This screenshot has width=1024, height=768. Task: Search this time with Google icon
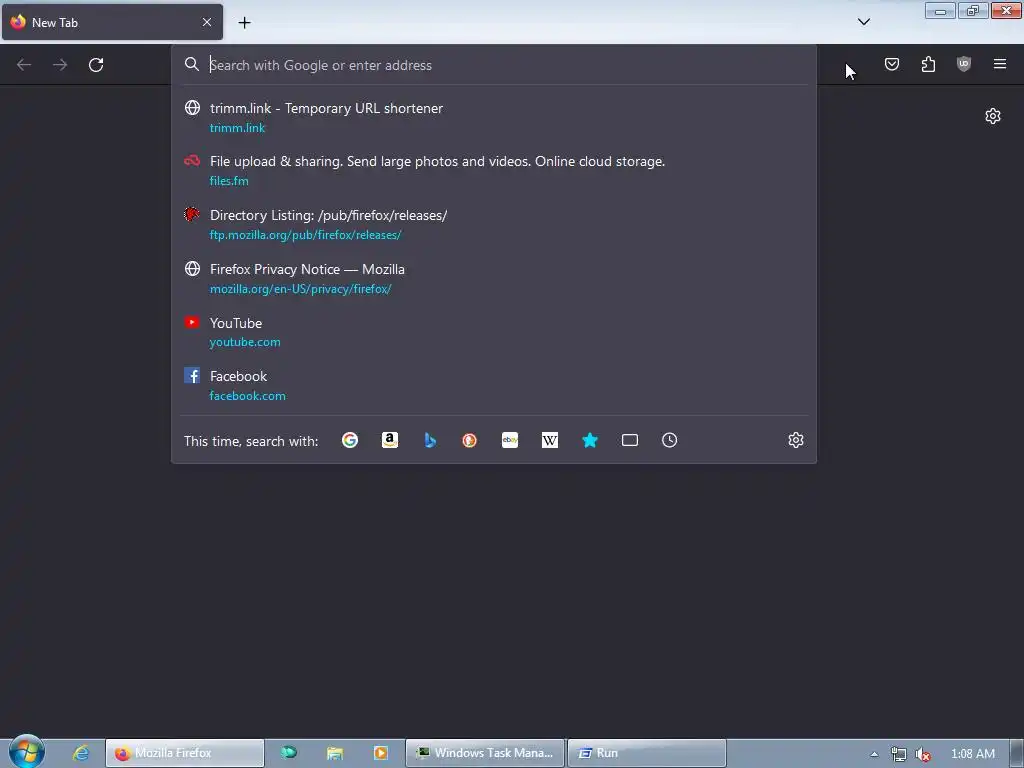pos(350,440)
